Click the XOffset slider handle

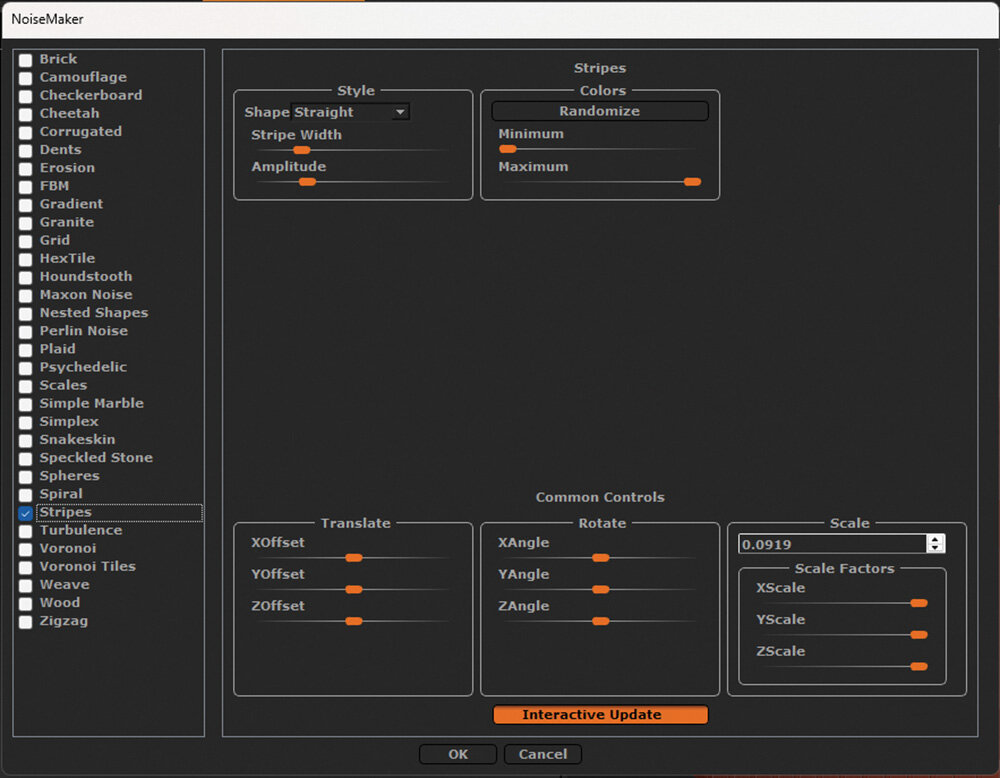(354, 558)
